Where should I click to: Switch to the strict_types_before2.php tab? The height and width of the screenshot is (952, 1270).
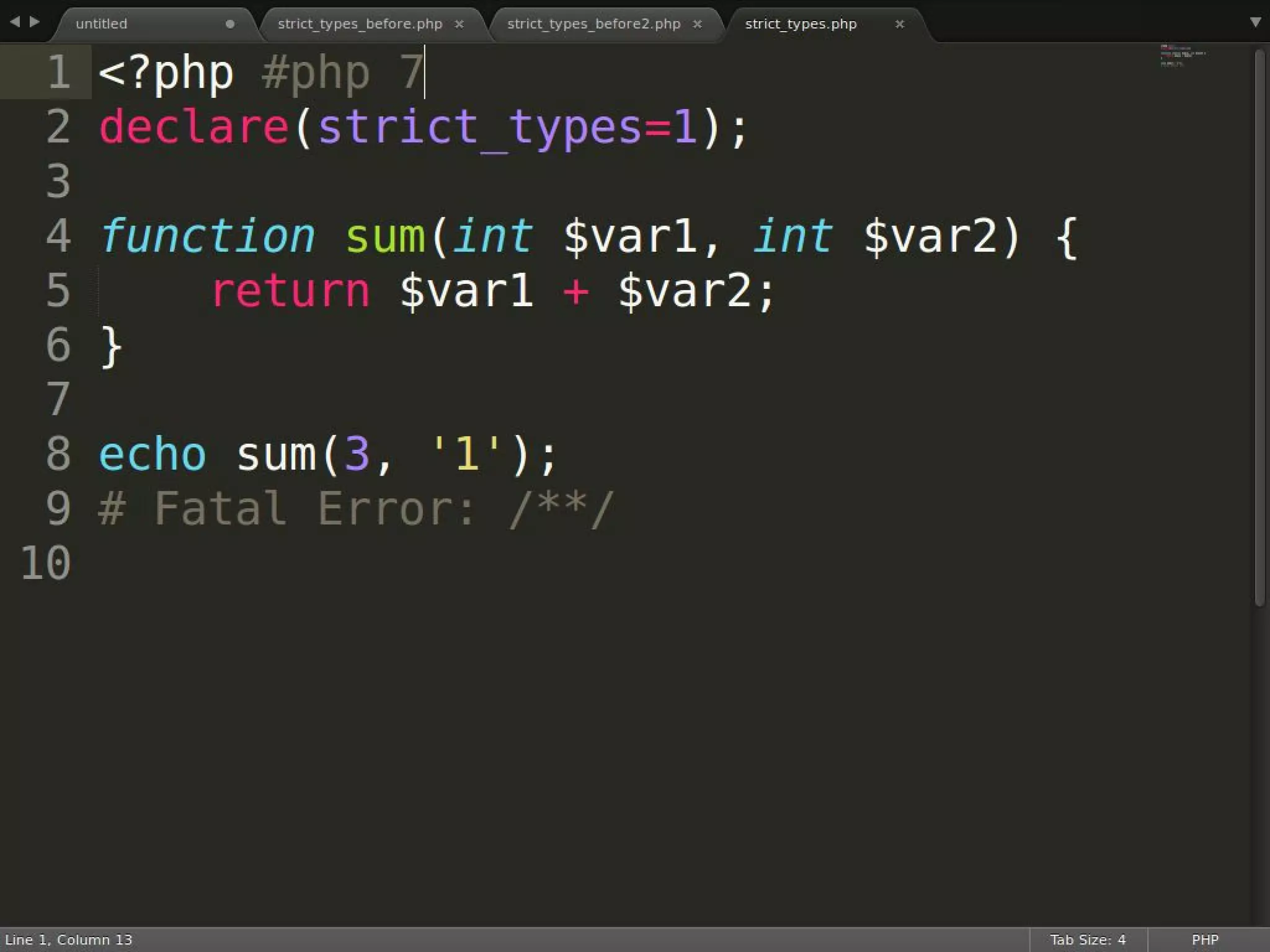point(593,24)
